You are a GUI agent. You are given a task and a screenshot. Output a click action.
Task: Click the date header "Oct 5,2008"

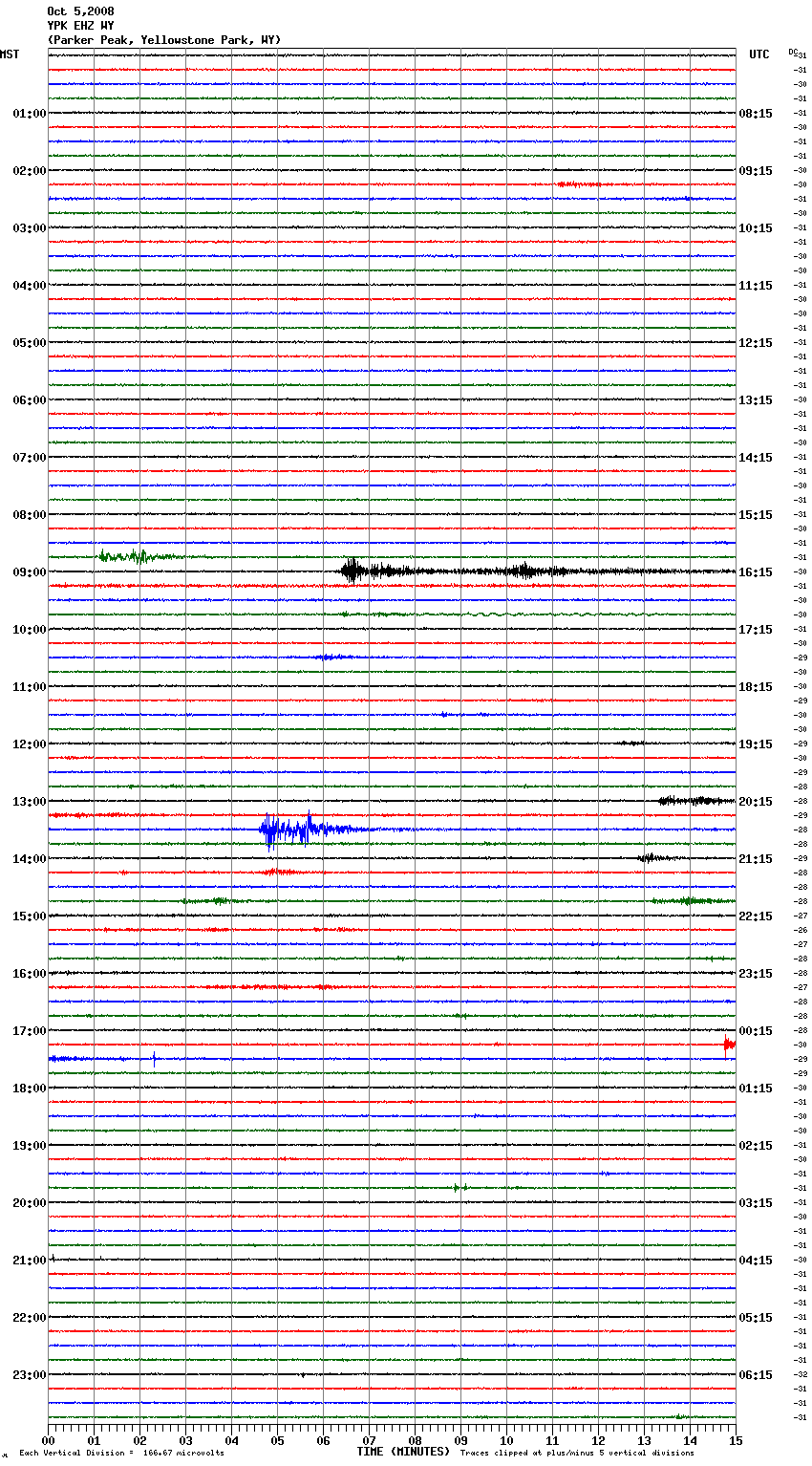click(x=80, y=11)
